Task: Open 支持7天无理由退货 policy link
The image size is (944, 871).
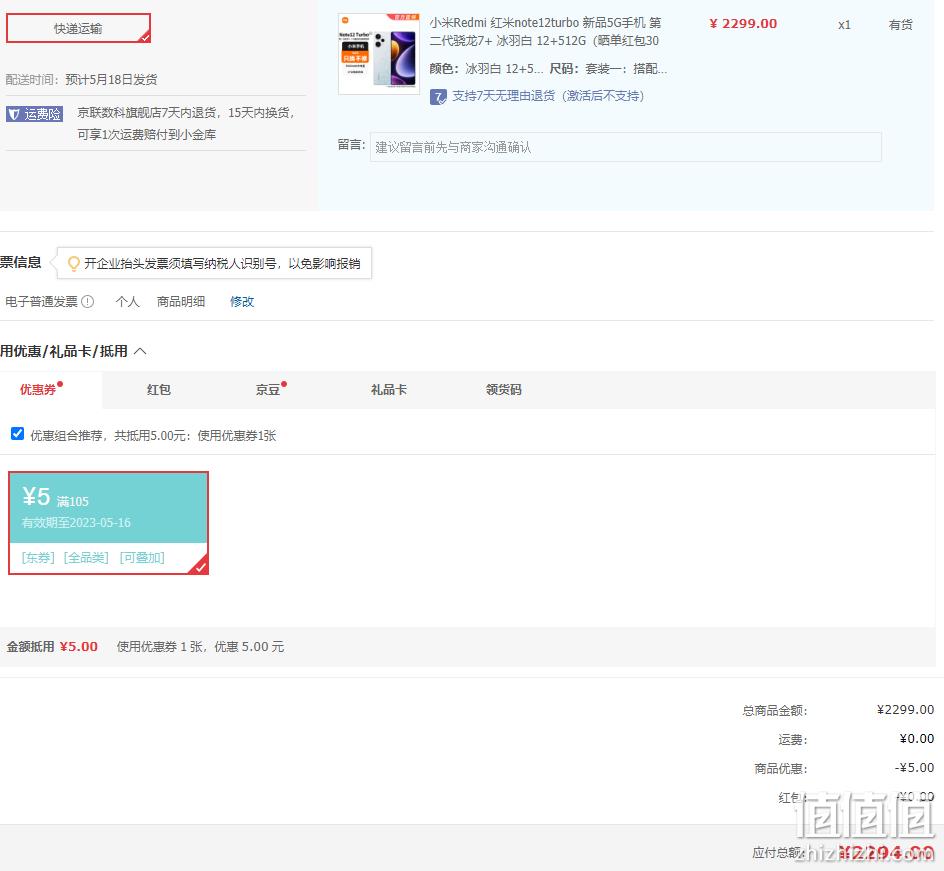Action: pyautogui.click(x=548, y=96)
